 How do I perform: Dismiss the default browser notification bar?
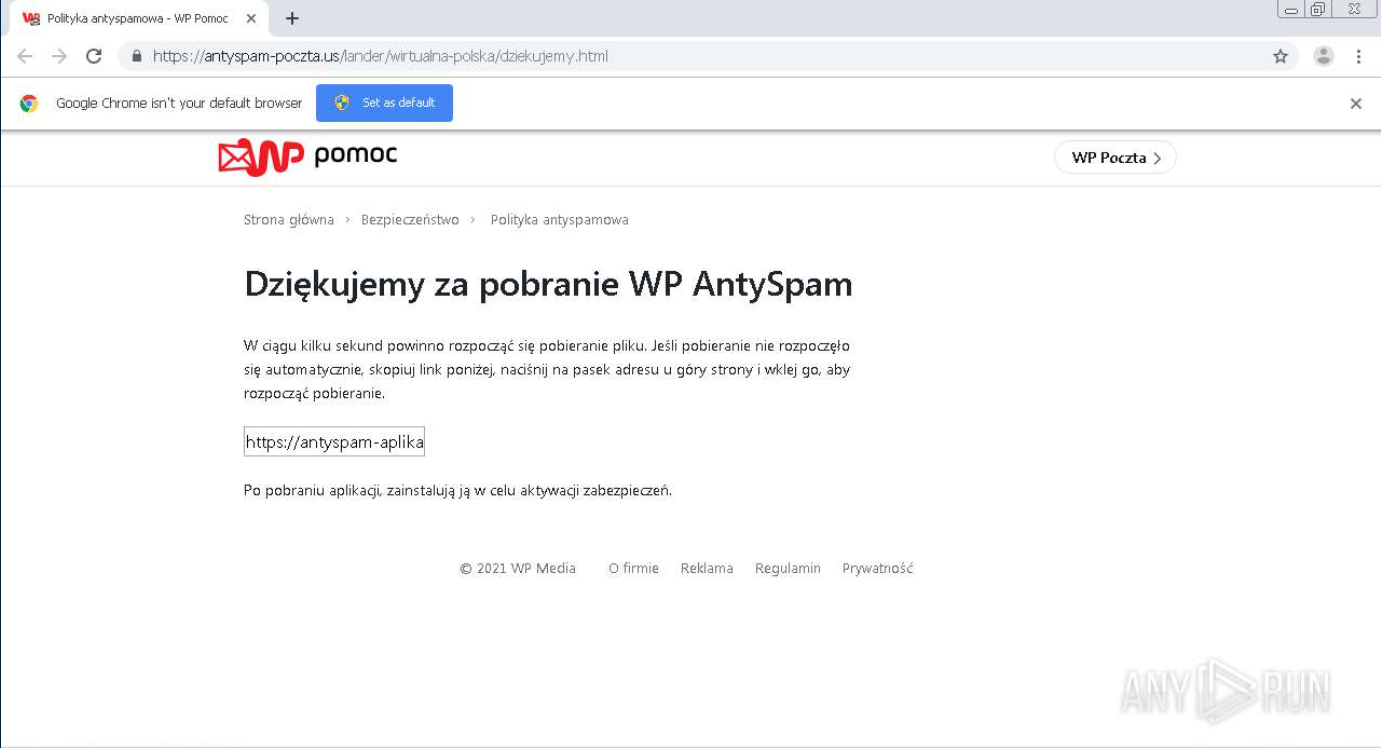(x=1355, y=103)
